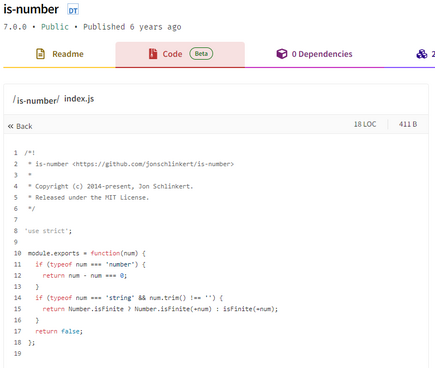435x368 pixels.
Task: Click the 411 B file size
Action: pyautogui.click(x=408, y=124)
